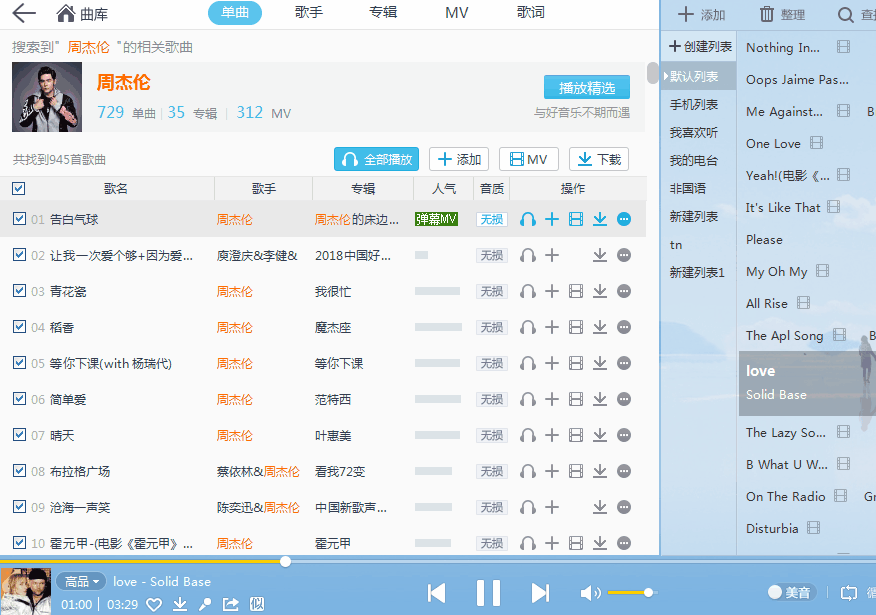The height and width of the screenshot is (615, 876).
Task: Favorite the current song with heart icon
Action: click(154, 604)
